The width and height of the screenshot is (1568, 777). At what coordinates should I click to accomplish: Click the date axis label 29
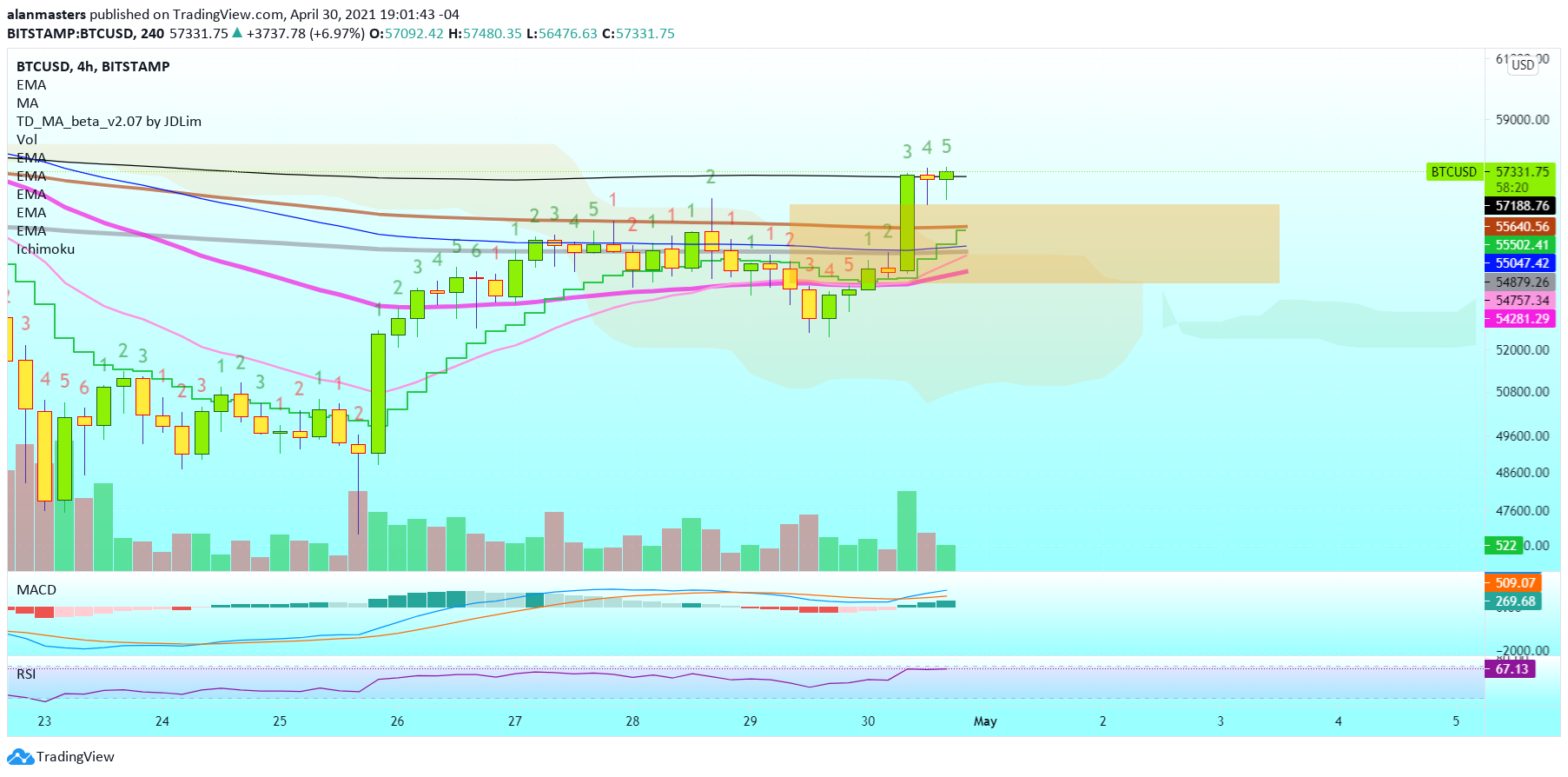[751, 721]
